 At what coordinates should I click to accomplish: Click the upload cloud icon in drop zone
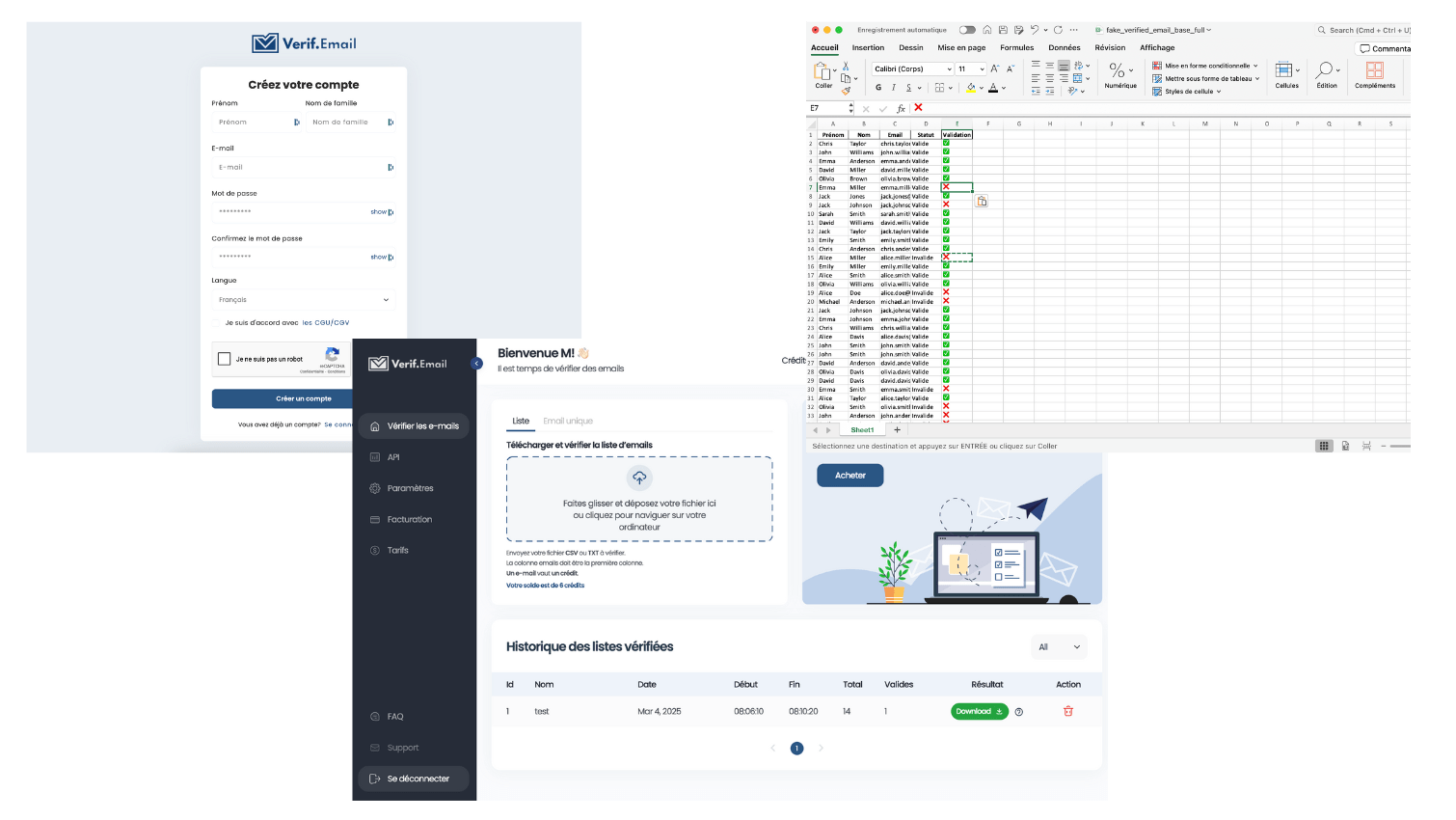[x=639, y=478]
